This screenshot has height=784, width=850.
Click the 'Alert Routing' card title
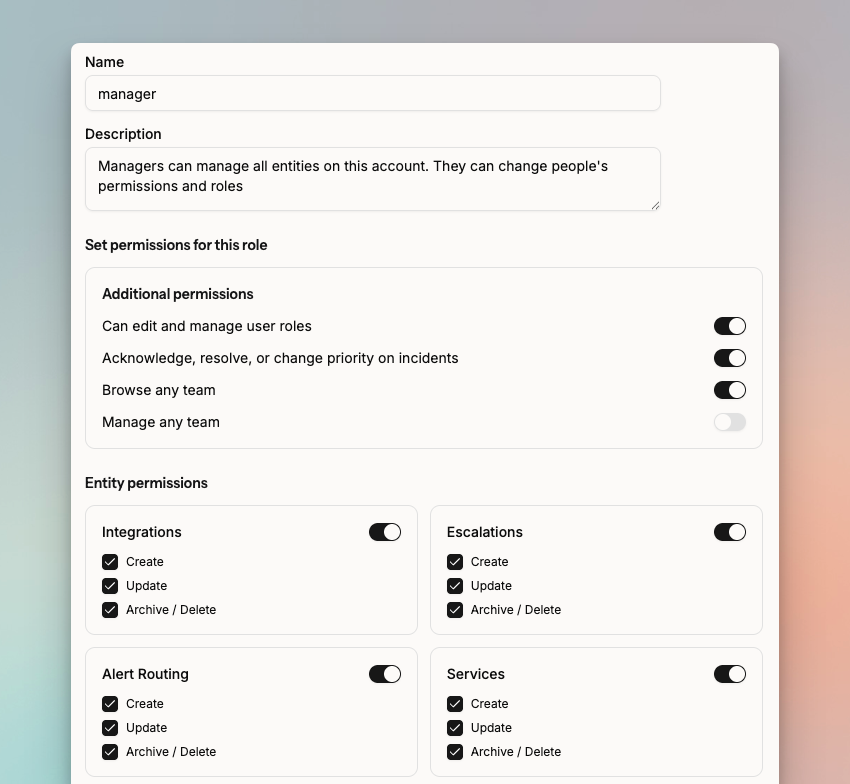pos(145,674)
